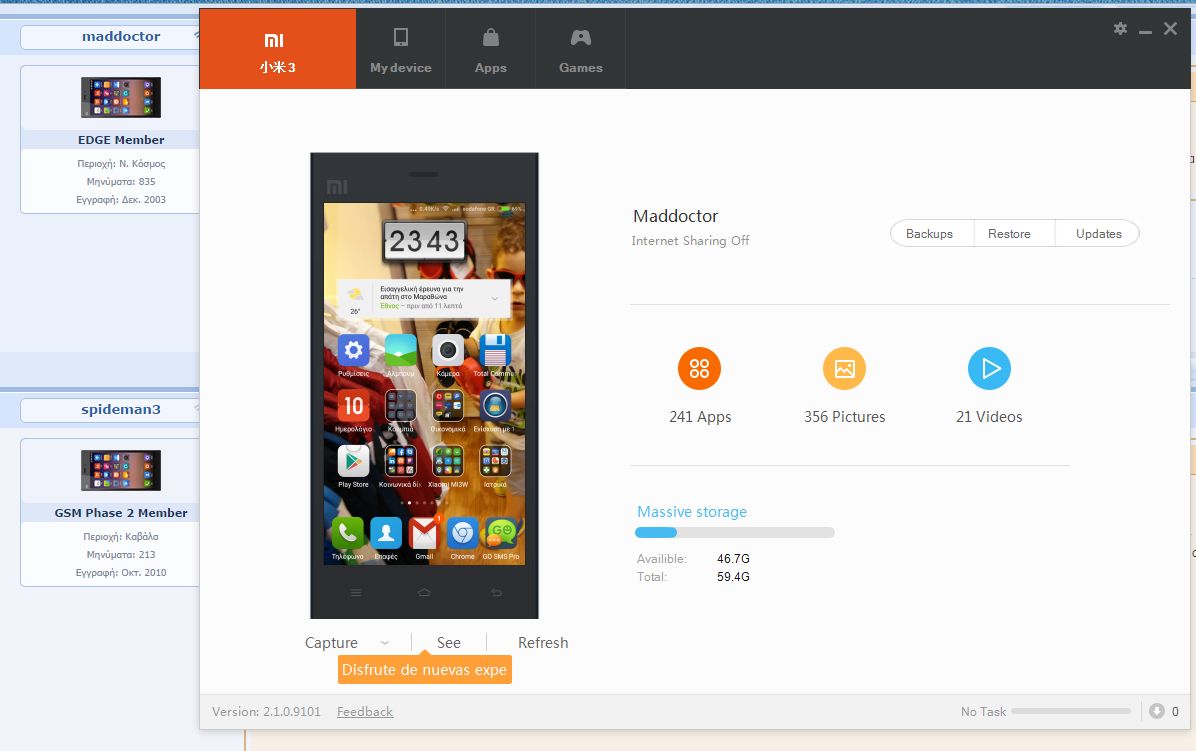Viewport: 1196px width, 751px height.
Task: Click the orange Disfrute de nuevas tooltip
Action: (425, 669)
